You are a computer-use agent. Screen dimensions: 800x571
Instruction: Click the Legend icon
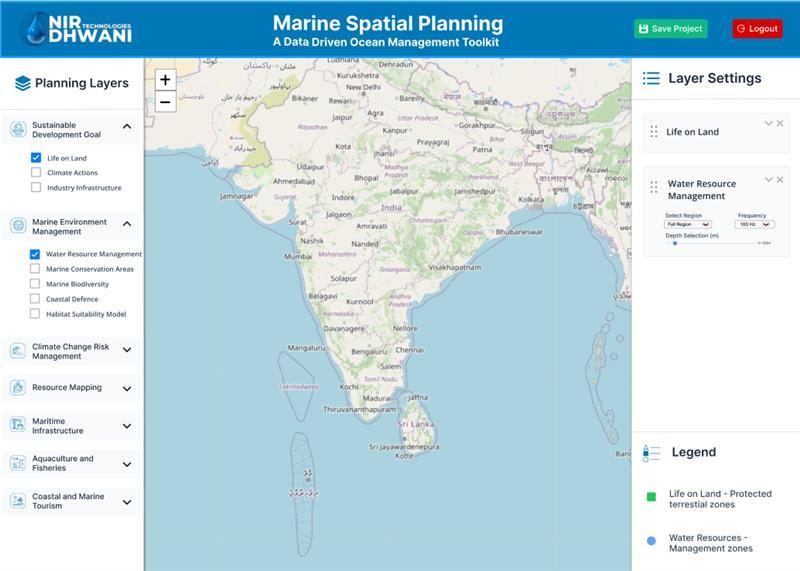coord(652,453)
